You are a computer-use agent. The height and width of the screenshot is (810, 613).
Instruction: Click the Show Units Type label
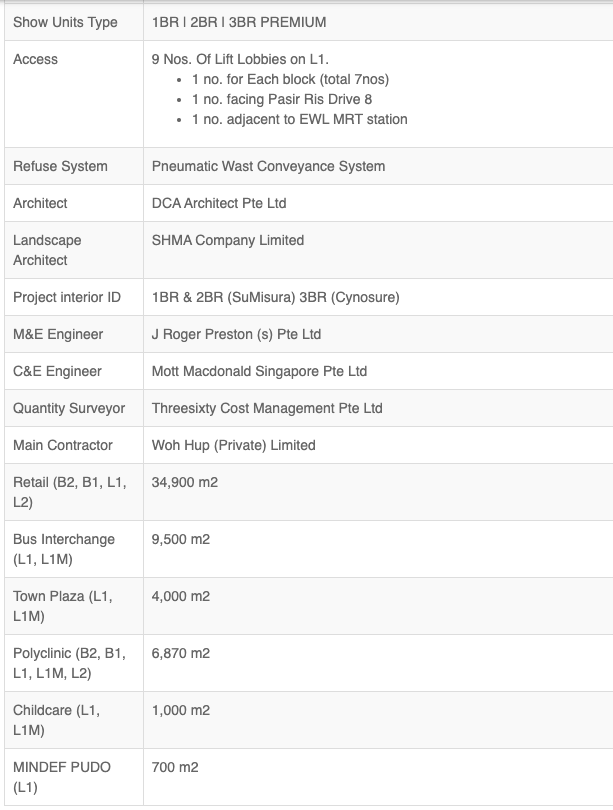pyautogui.click(x=65, y=22)
